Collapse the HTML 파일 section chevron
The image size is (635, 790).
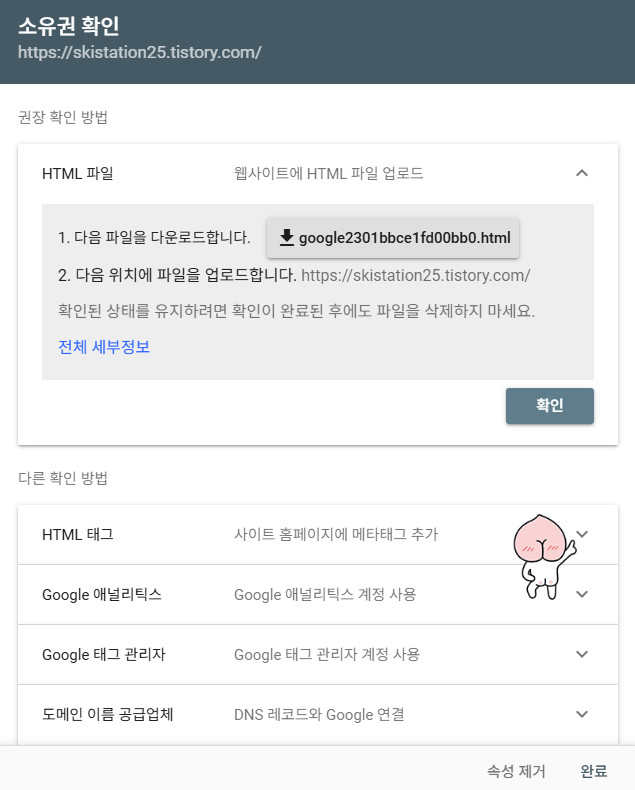582,173
